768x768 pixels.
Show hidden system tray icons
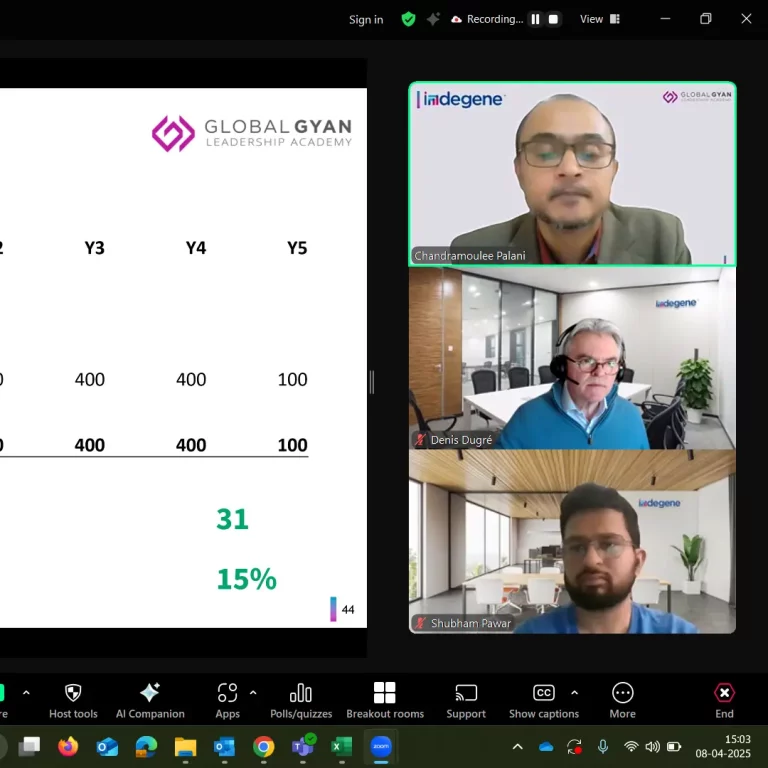click(517, 747)
